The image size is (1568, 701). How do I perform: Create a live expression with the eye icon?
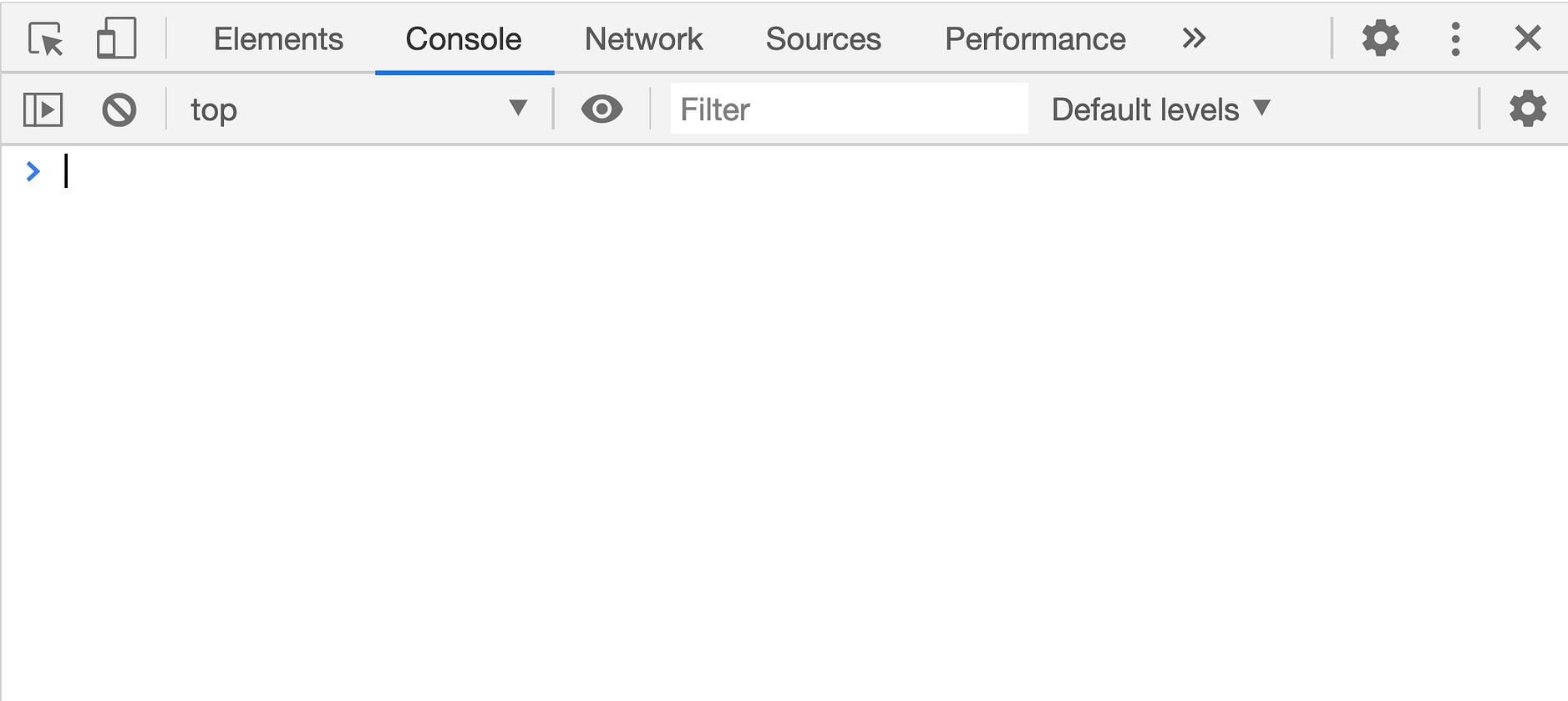pos(602,109)
